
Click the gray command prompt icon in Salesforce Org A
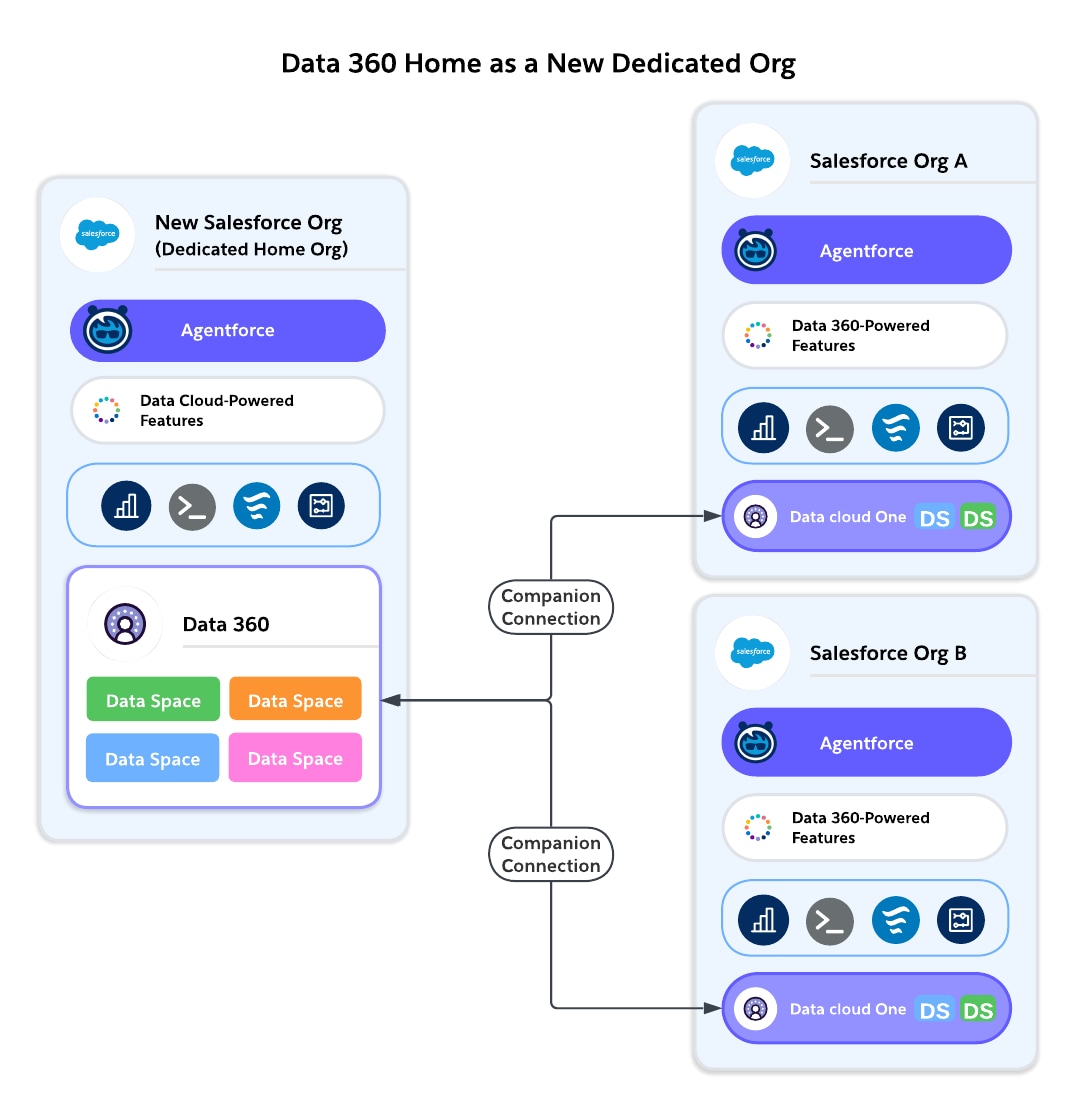pyautogui.click(x=830, y=428)
